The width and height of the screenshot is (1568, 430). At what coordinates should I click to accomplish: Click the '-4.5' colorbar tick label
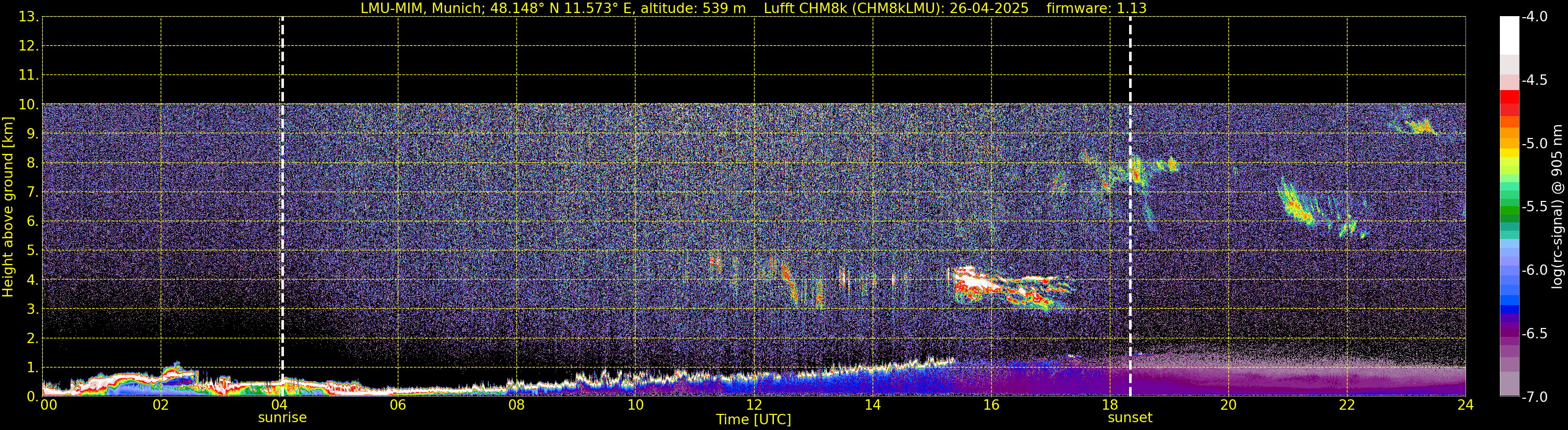[x=1534, y=80]
